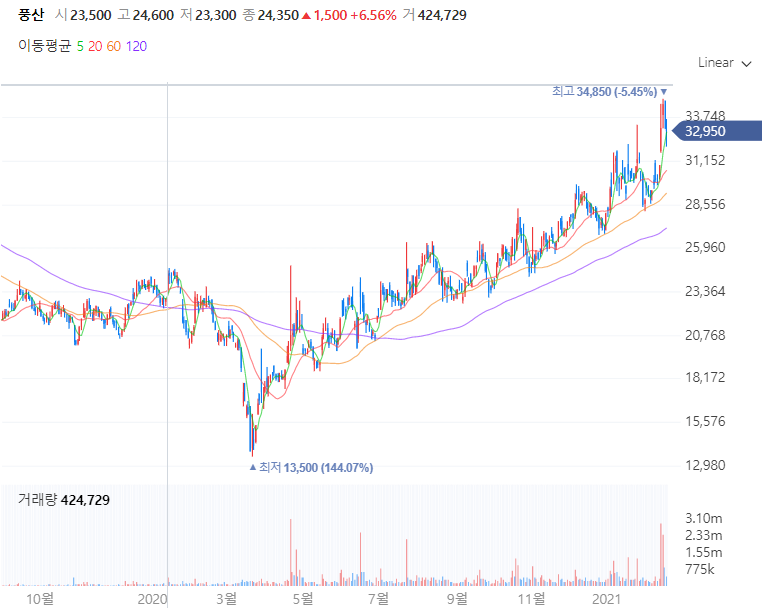Click the 거래량 424,729 volume label
This screenshot has height=608, width=762.
click(x=64, y=500)
